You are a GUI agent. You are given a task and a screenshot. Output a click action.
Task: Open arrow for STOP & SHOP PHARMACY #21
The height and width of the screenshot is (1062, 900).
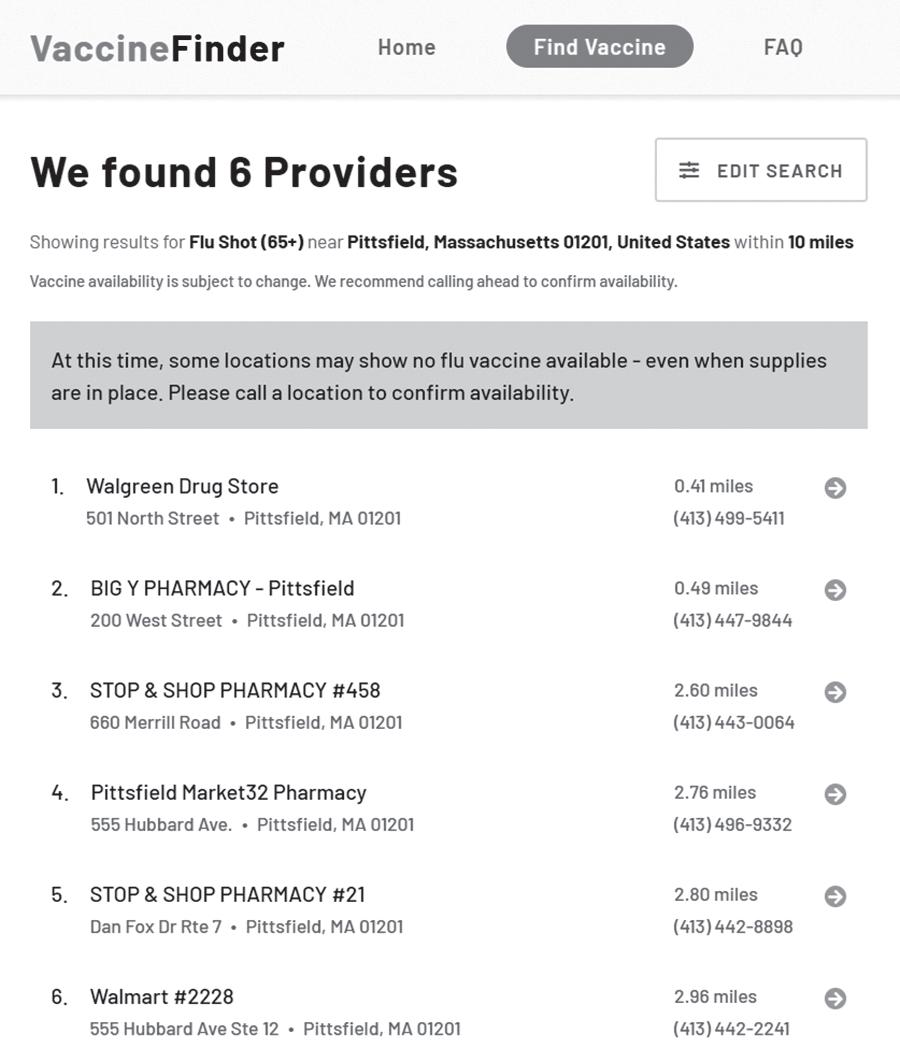[x=835, y=896]
